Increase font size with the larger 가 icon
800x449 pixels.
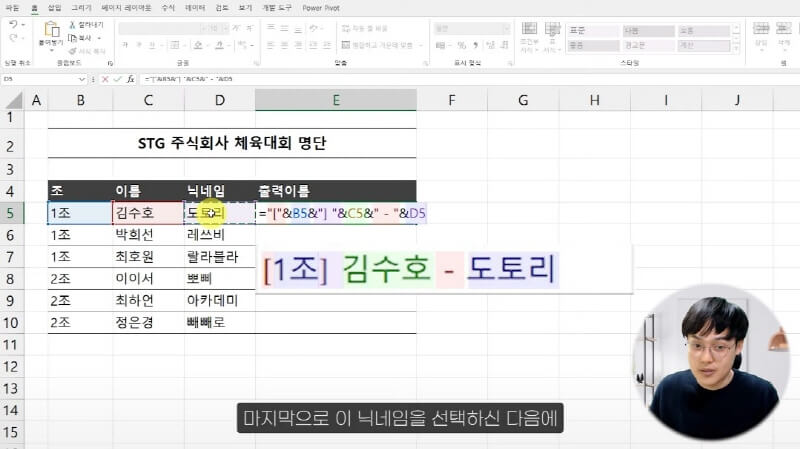pos(236,28)
